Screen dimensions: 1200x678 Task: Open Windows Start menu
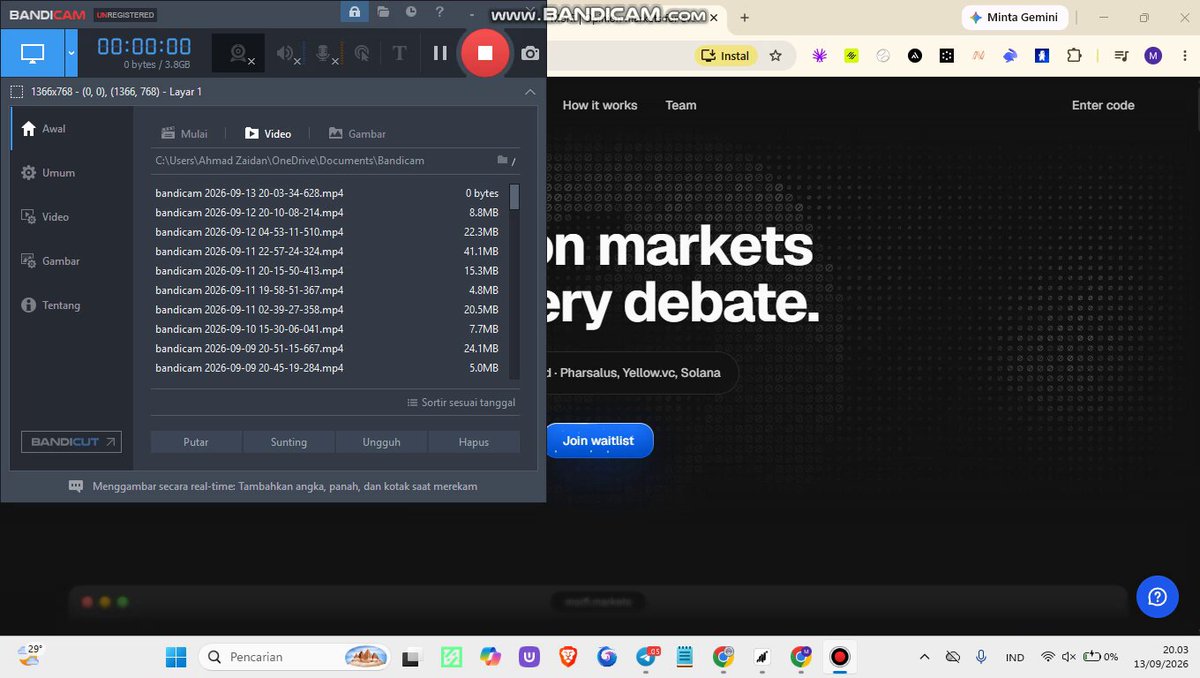point(176,657)
